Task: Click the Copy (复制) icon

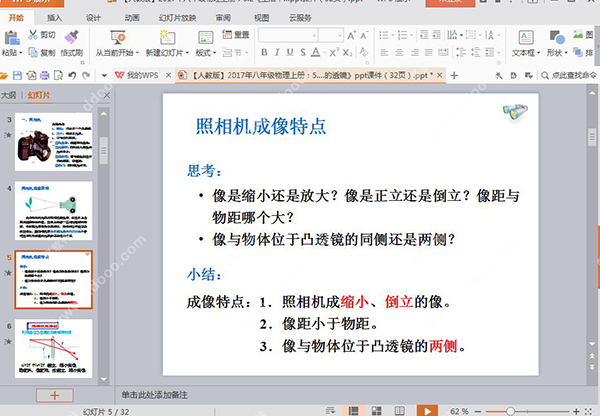Action: (x=33, y=52)
